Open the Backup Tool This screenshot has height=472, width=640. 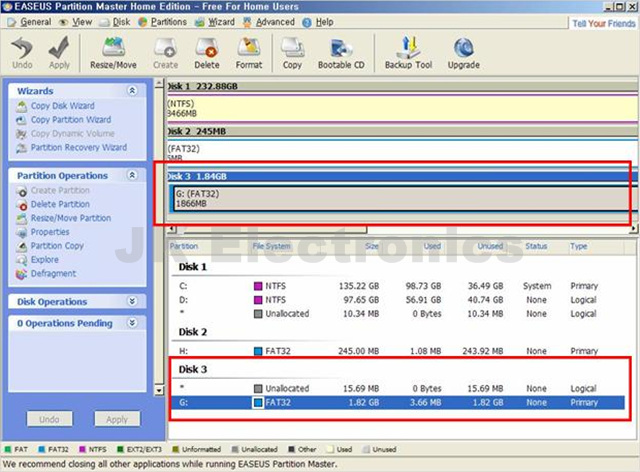(x=408, y=53)
